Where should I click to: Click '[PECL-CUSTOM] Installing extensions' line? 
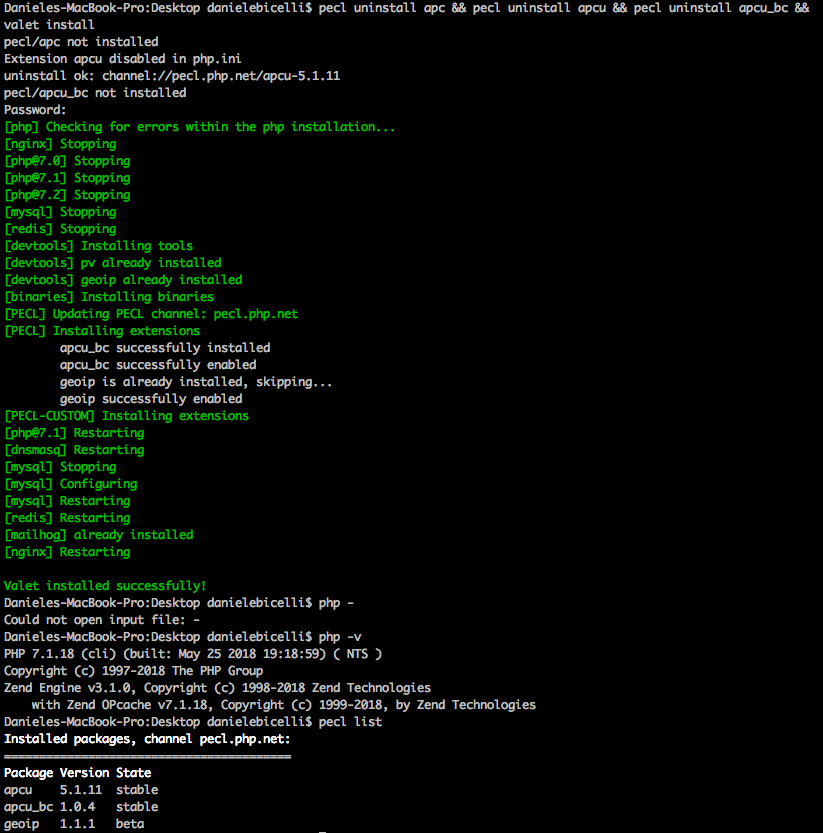[x=126, y=416]
